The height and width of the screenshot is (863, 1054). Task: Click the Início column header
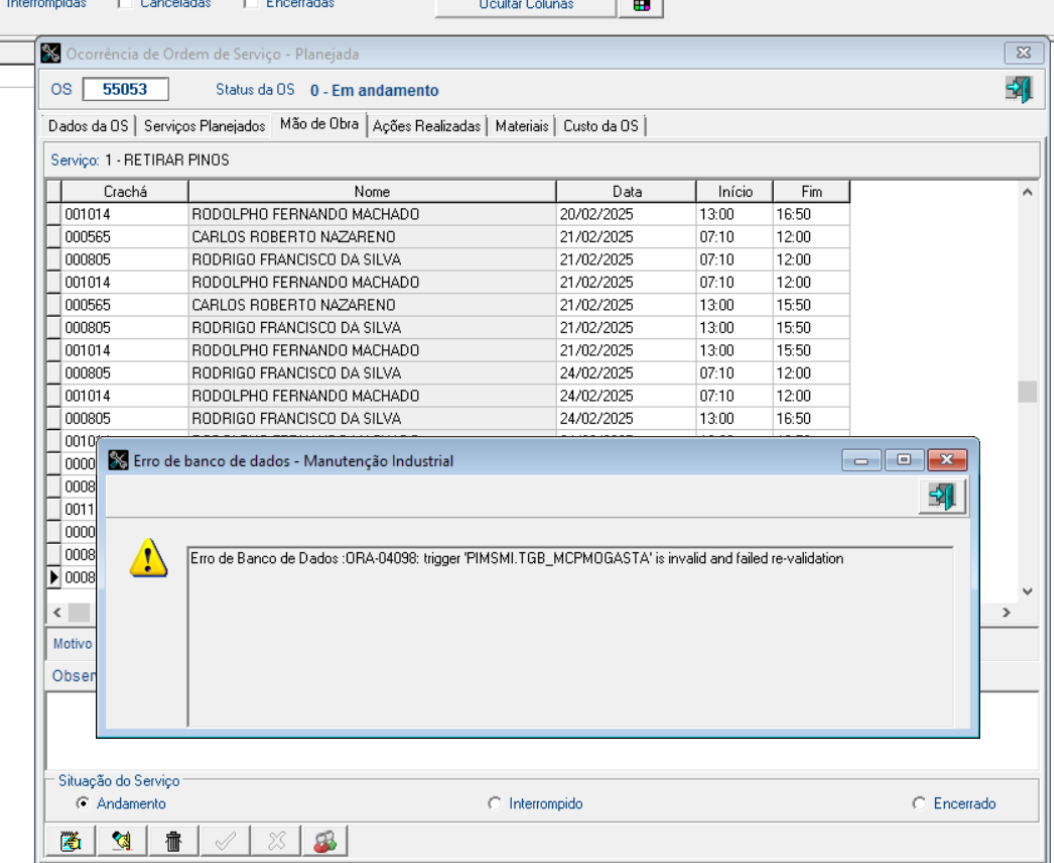735,192
